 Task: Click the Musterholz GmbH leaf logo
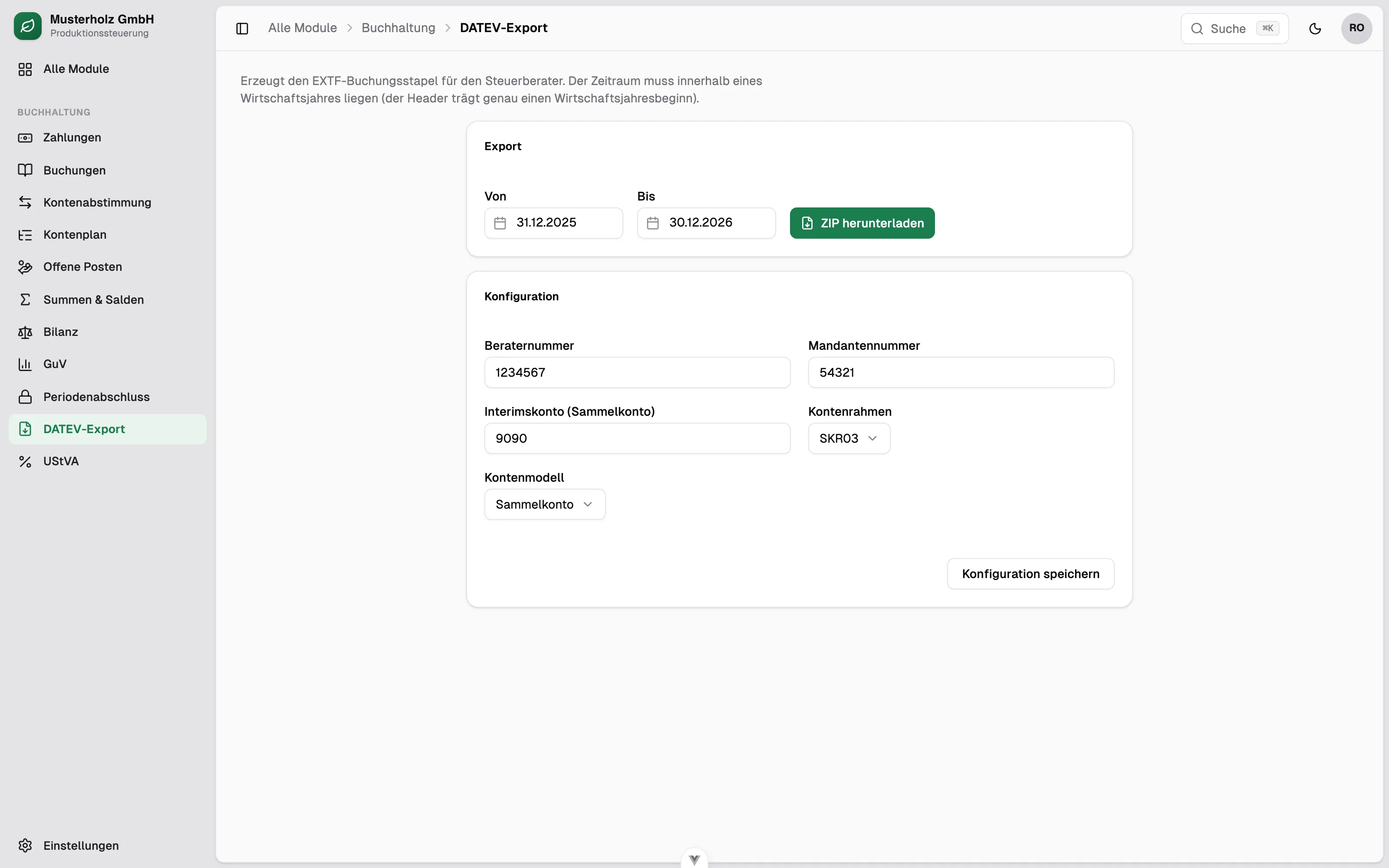pyautogui.click(x=27, y=26)
